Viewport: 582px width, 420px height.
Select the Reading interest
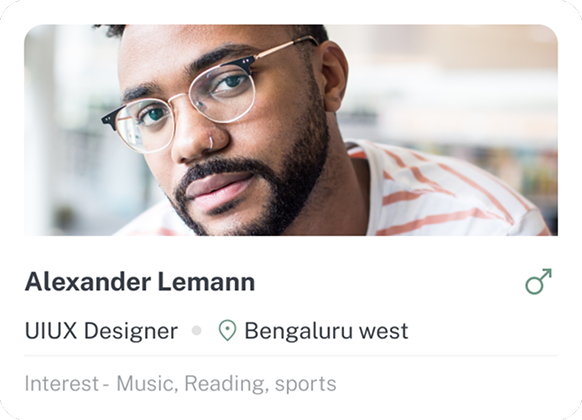point(226,384)
